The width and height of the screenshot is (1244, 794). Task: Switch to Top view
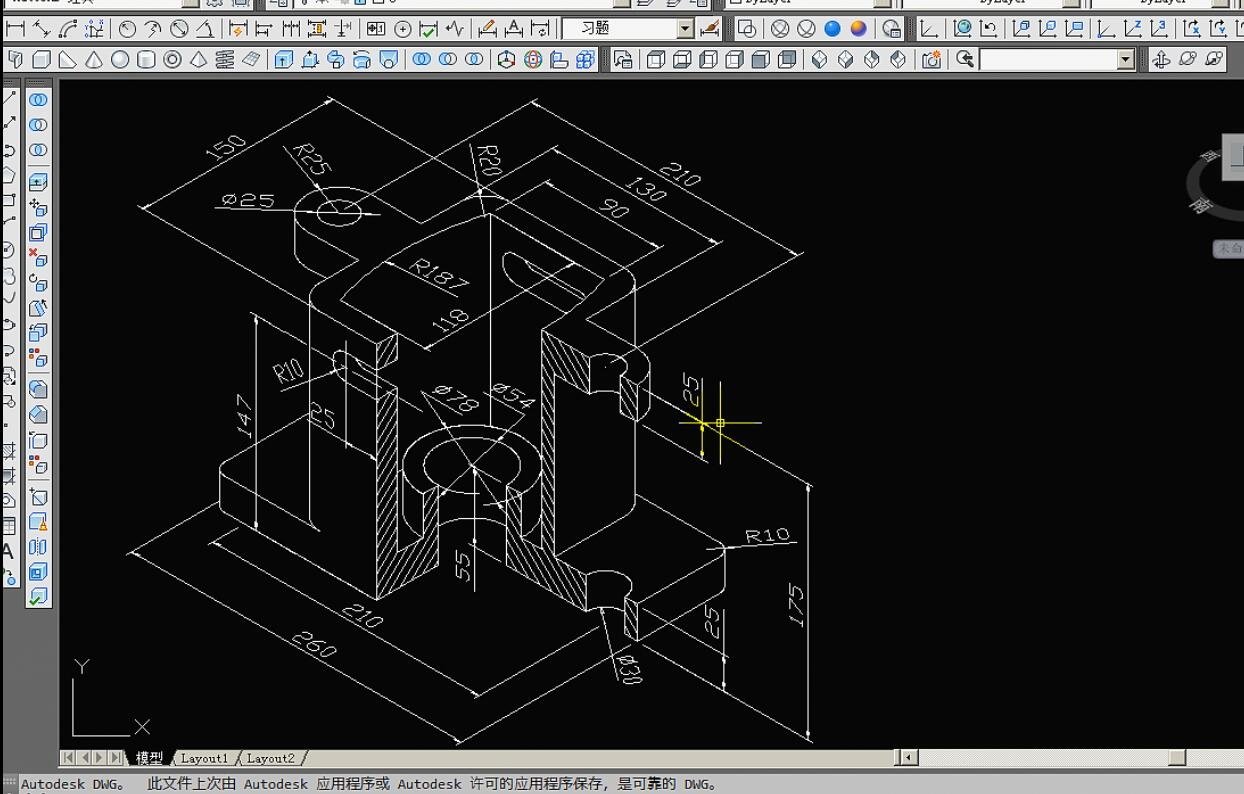click(656, 60)
